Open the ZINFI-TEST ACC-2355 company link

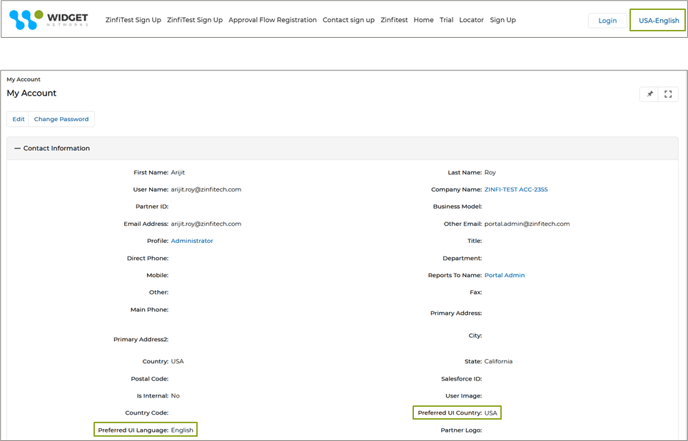point(516,189)
